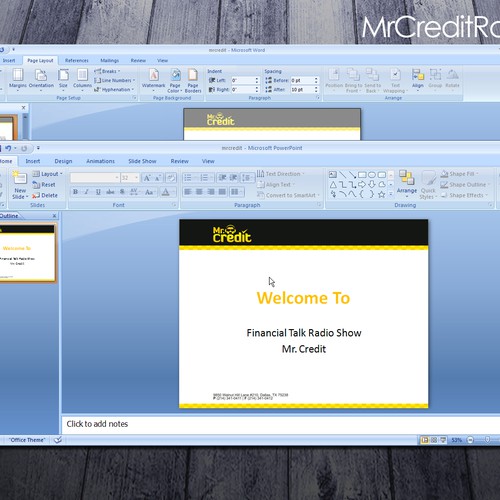Decrease list level in PowerPoint Paragraph group
Image resolution: width=500 pixels, height=500 pixels.
(222, 178)
